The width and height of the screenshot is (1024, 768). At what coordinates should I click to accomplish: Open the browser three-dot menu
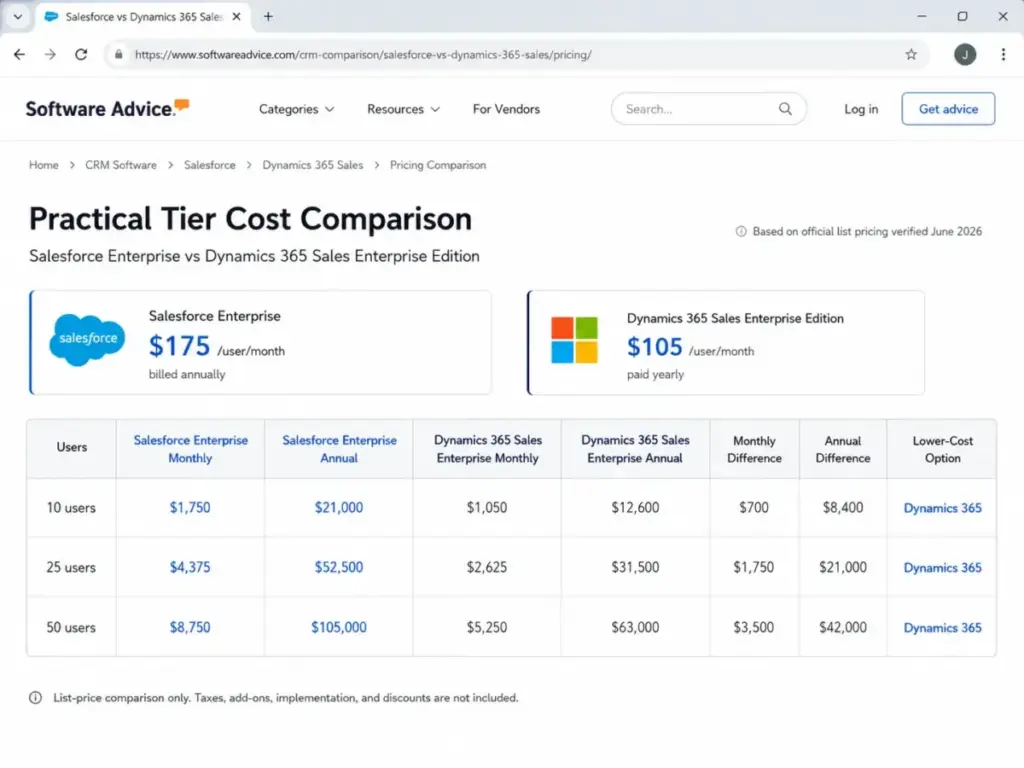[1003, 54]
